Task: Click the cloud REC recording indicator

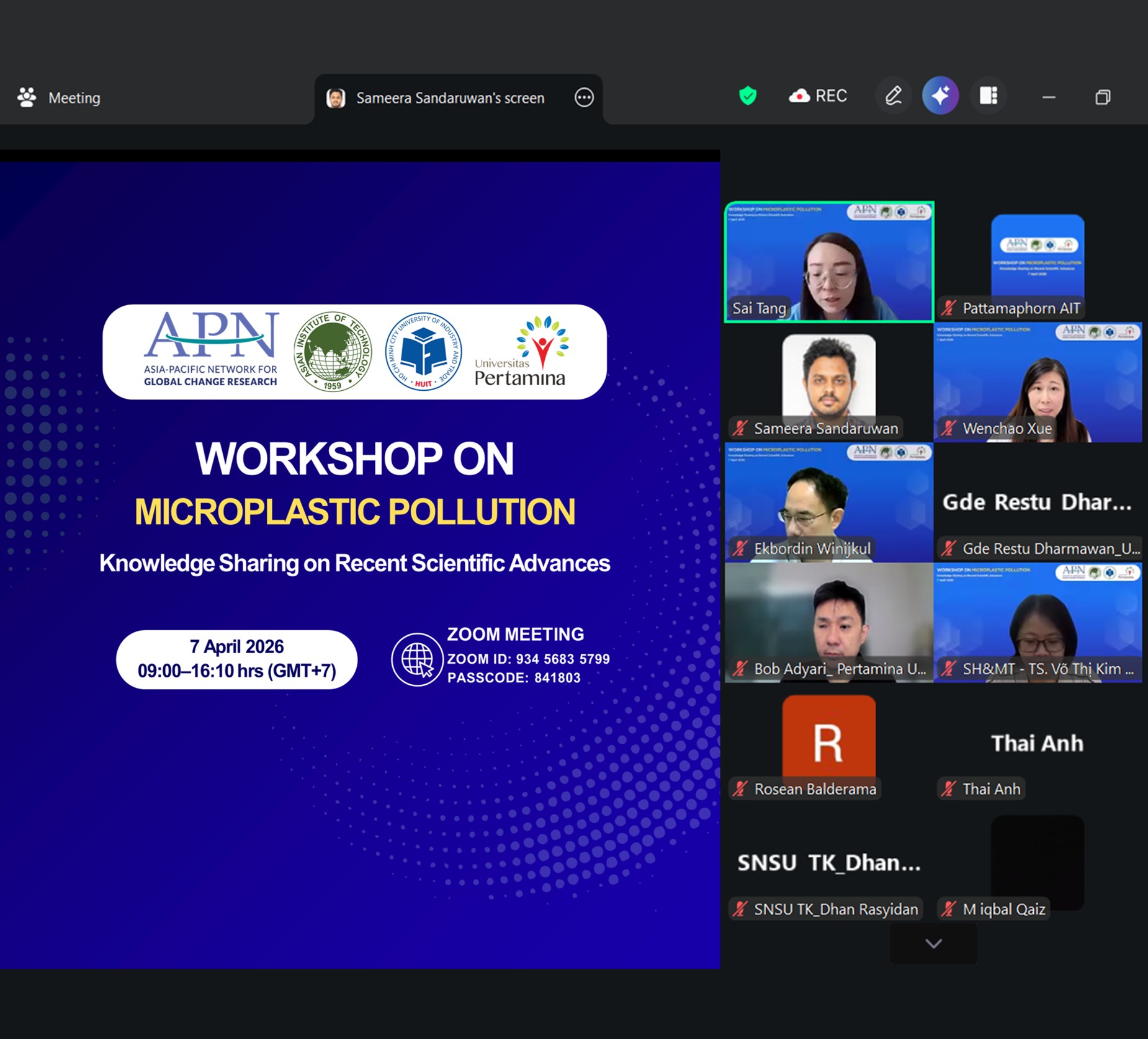Action: pyautogui.click(x=817, y=96)
